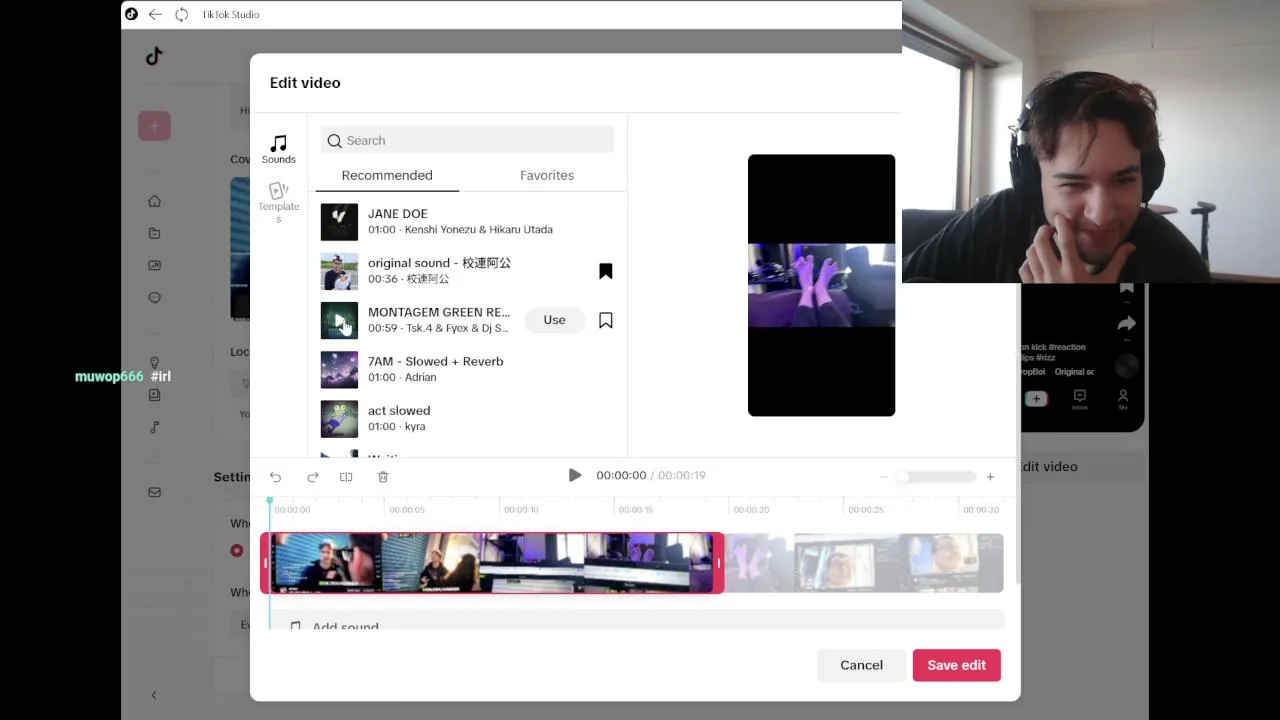Select the act slowed sound thumbnail

[x=339, y=419]
